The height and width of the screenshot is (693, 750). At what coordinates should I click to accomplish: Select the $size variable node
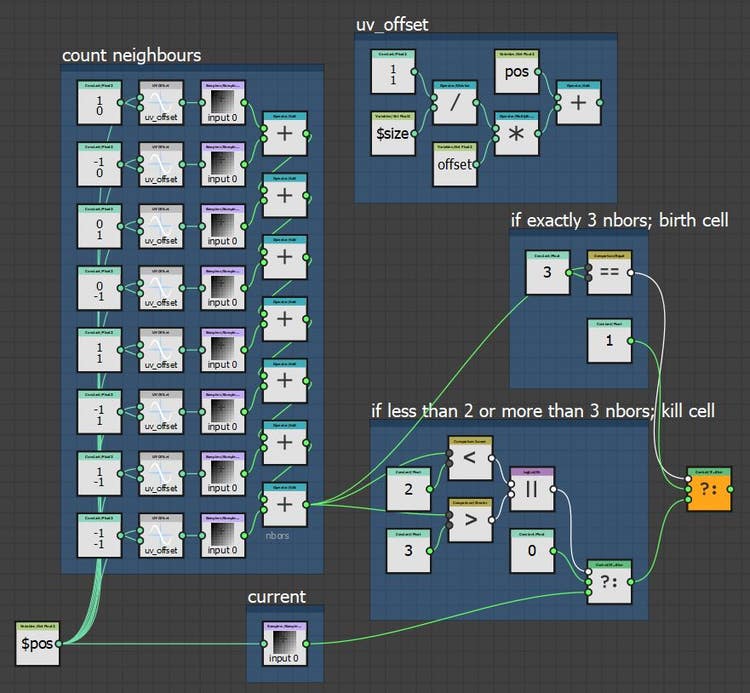pyautogui.click(x=393, y=133)
